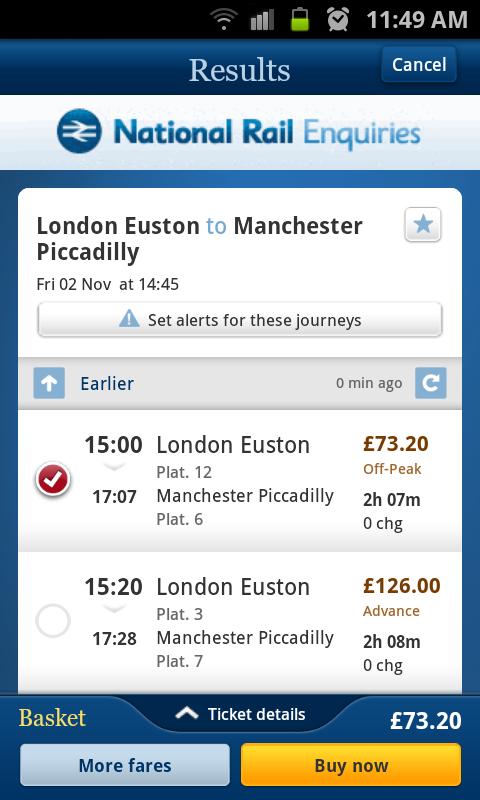
Task: Set alerts for these journeys
Action: point(240,319)
